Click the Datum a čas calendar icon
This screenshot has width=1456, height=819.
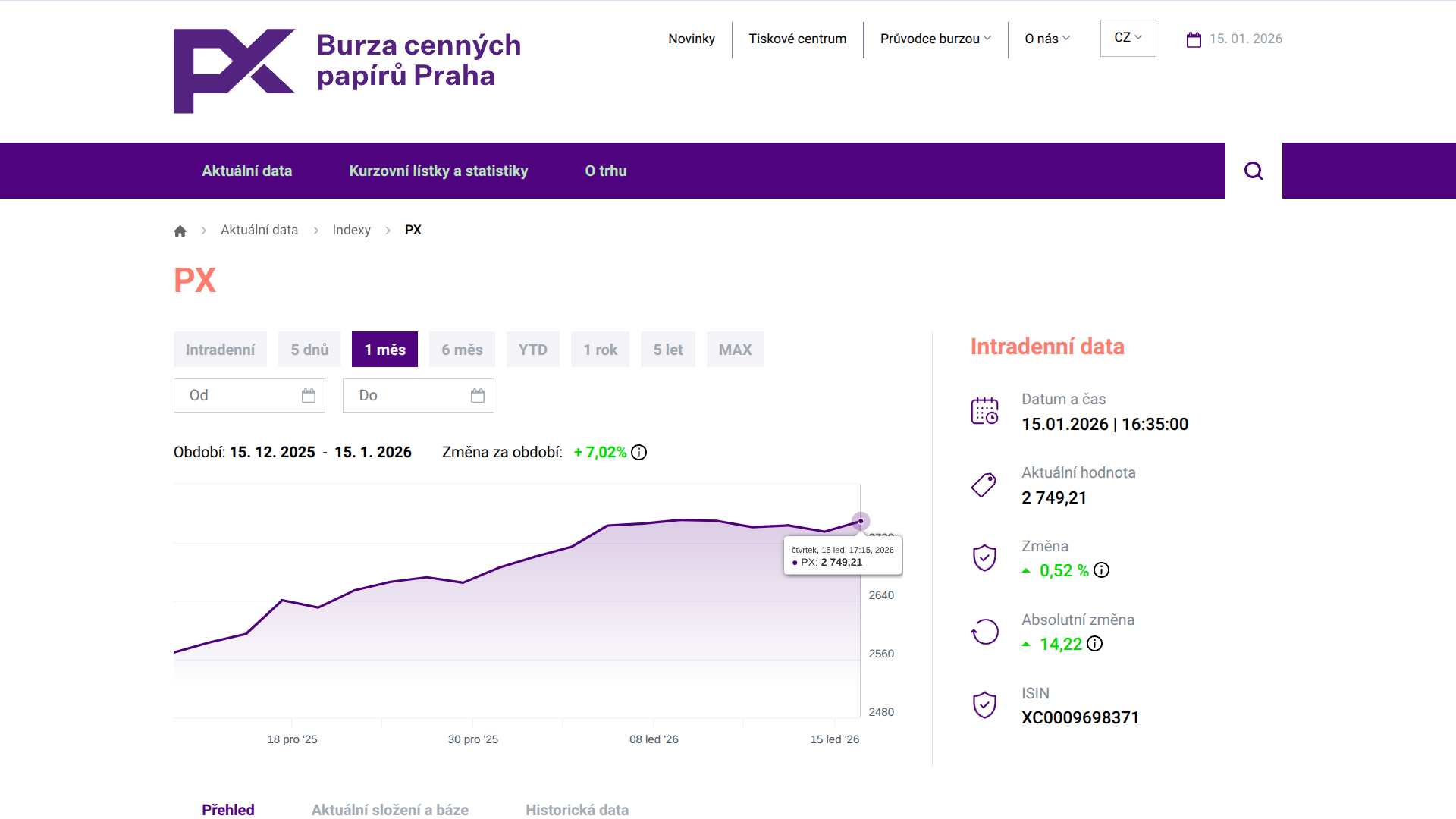(x=984, y=411)
